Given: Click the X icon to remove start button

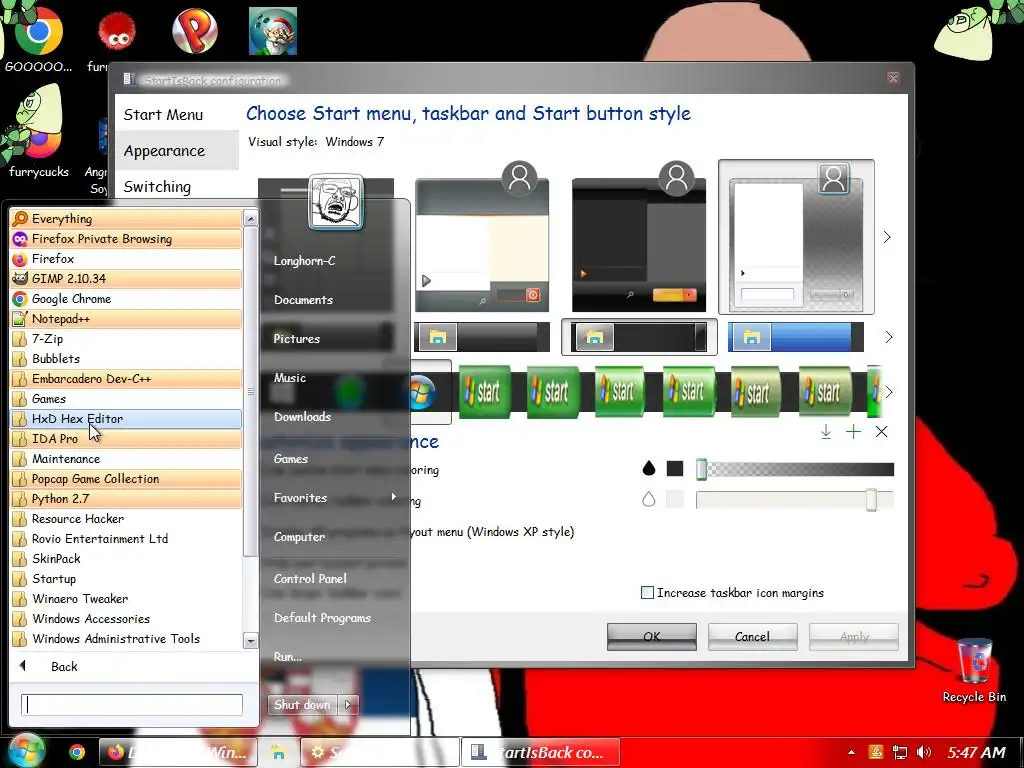Looking at the screenshot, I should tap(881, 432).
